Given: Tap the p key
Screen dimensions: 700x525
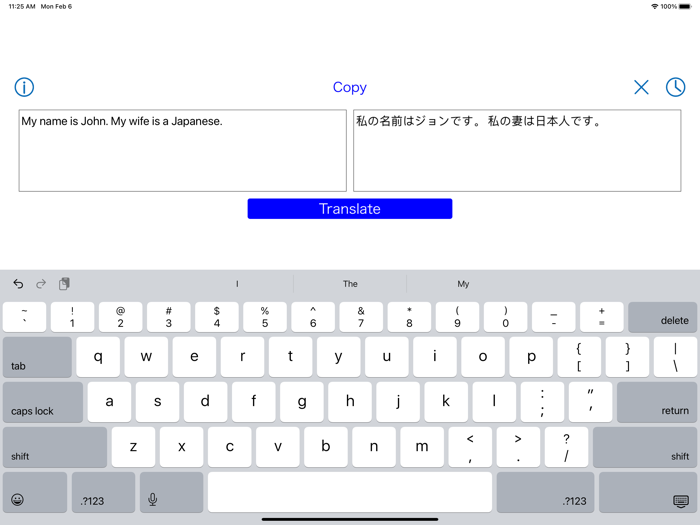Looking at the screenshot, I should [x=531, y=357].
